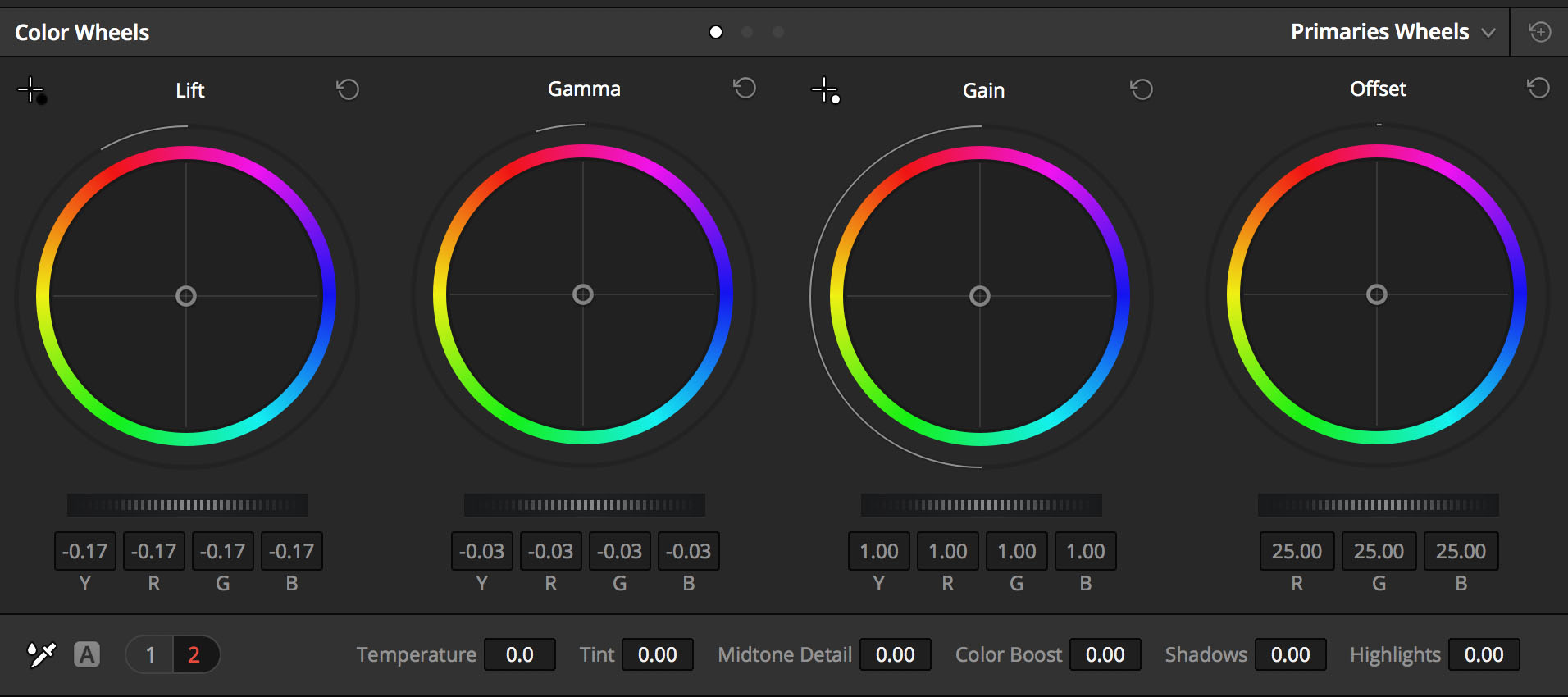The height and width of the screenshot is (697, 1568).
Task: Click the Tint label
Action: (597, 654)
